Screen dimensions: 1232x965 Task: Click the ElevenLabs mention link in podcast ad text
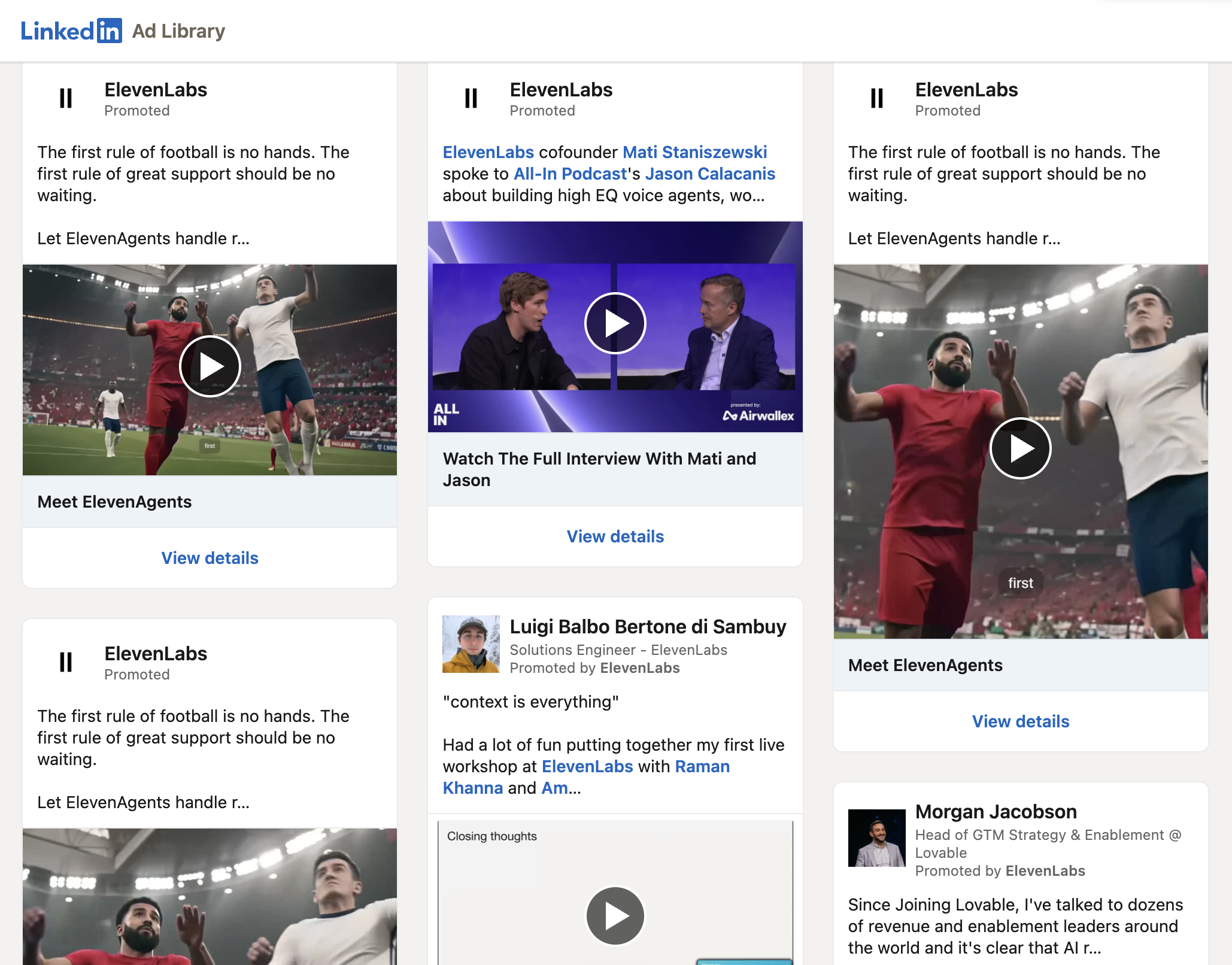488,152
